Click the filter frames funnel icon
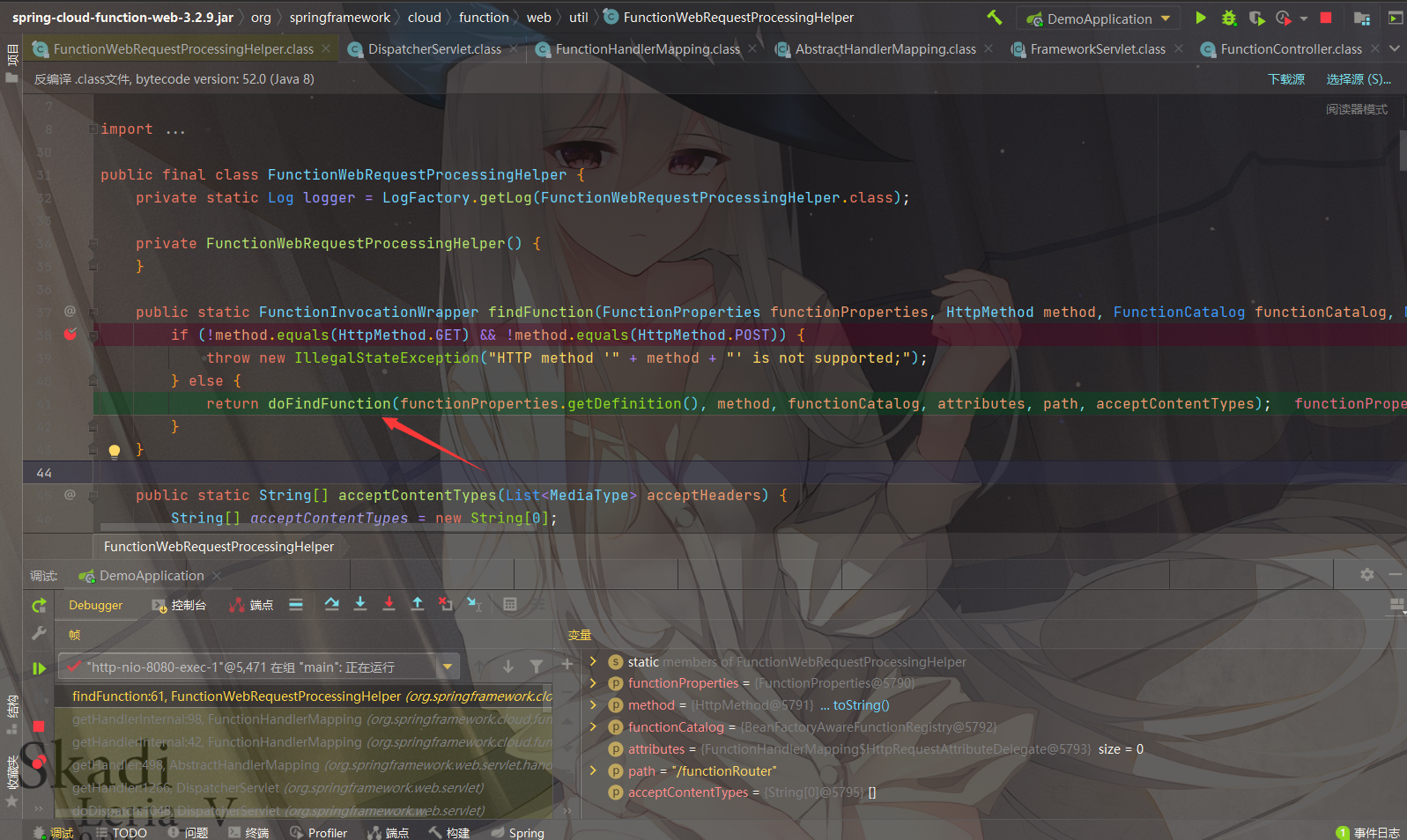Image resolution: width=1407 pixels, height=840 pixels. [536, 667]
